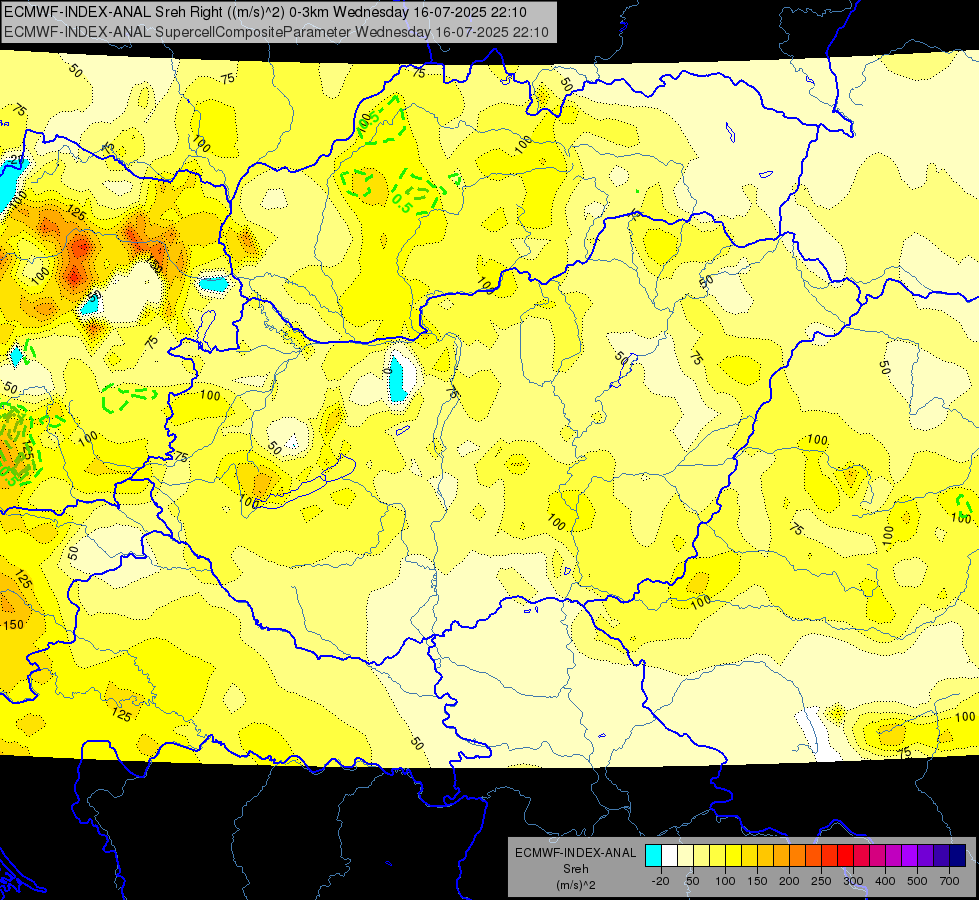Click the red swatch just left of 300 tick

pyautogui.click(x=845, y=855)
